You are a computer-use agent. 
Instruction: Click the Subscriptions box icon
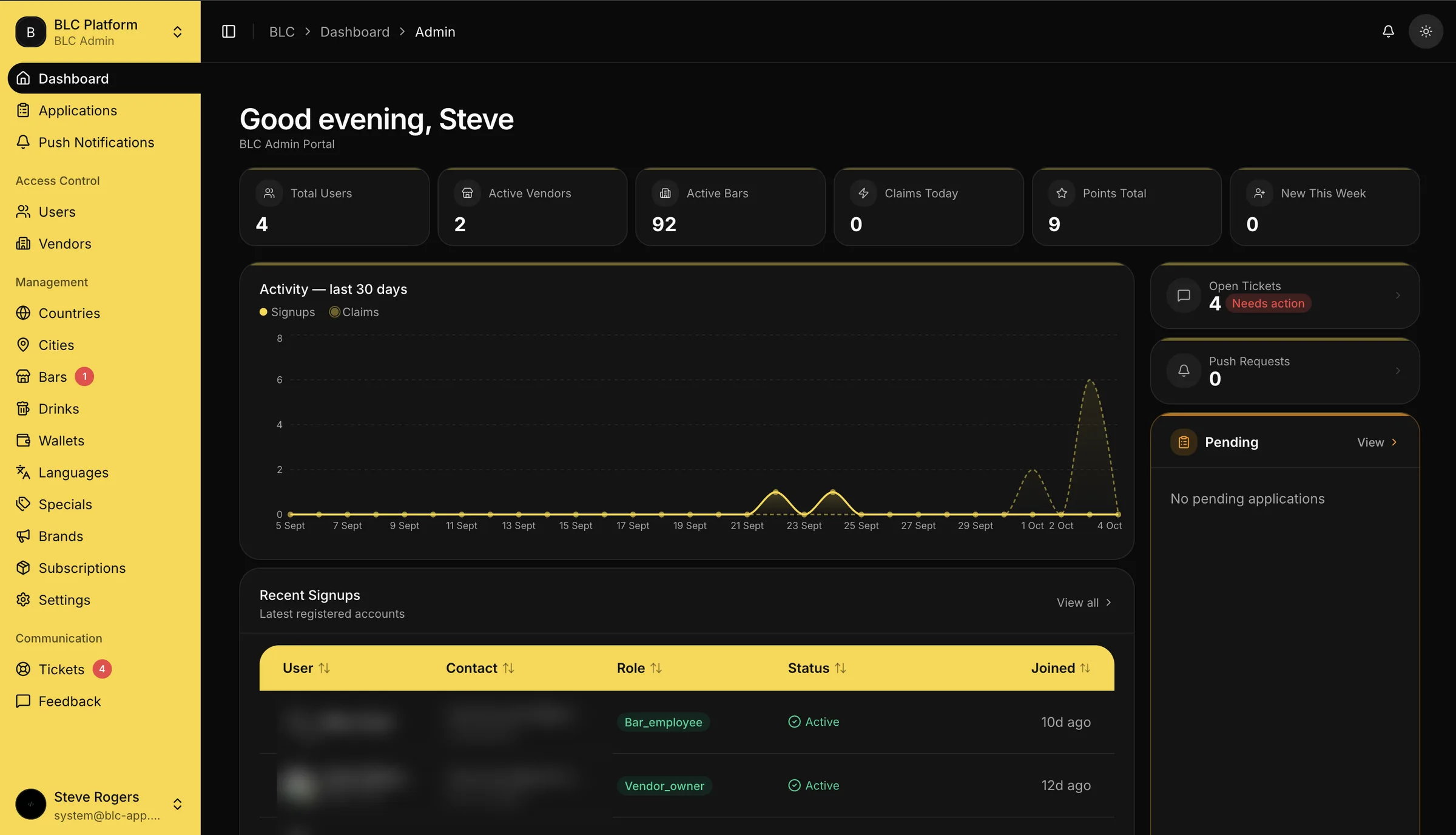(x=23, y=568)
